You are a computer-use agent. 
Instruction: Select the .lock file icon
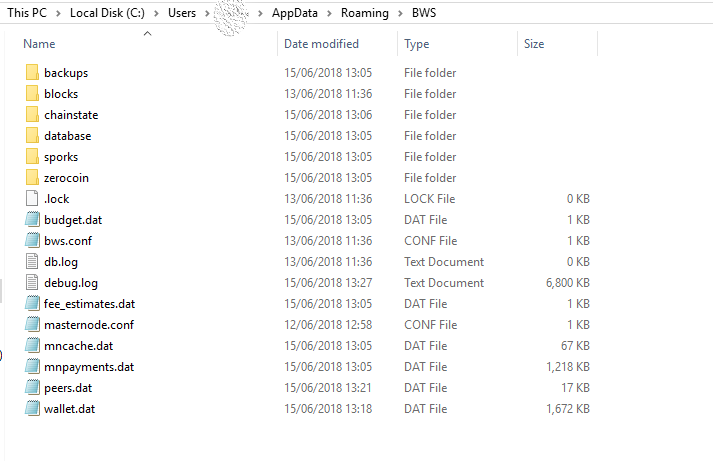(32, 198)
